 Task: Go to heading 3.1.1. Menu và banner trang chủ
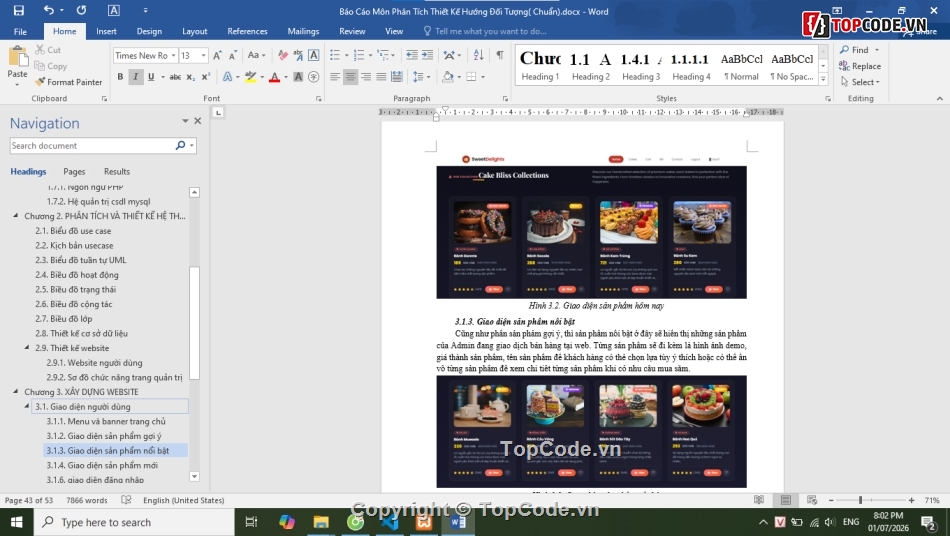click(x=105, y=421)
